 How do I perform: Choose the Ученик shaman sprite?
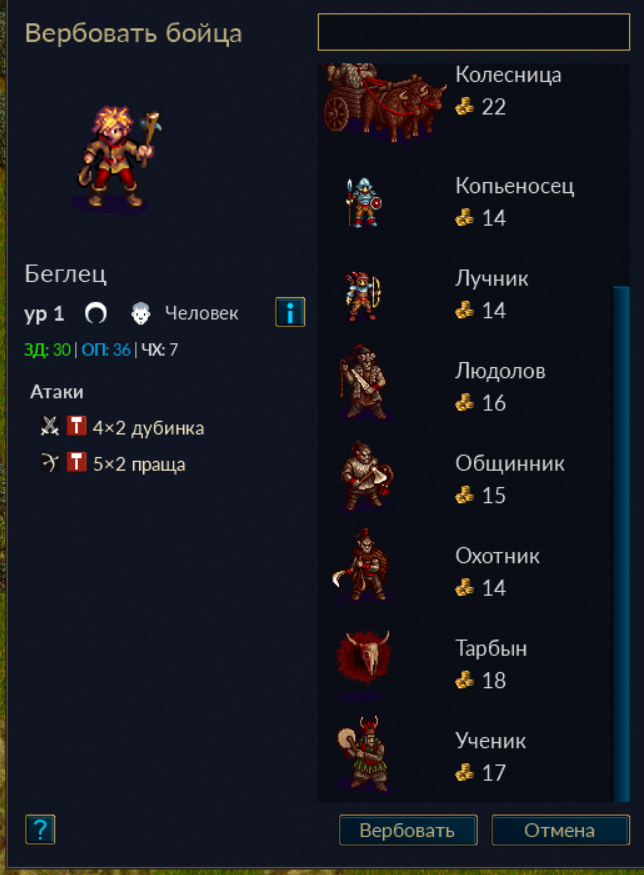364,753
